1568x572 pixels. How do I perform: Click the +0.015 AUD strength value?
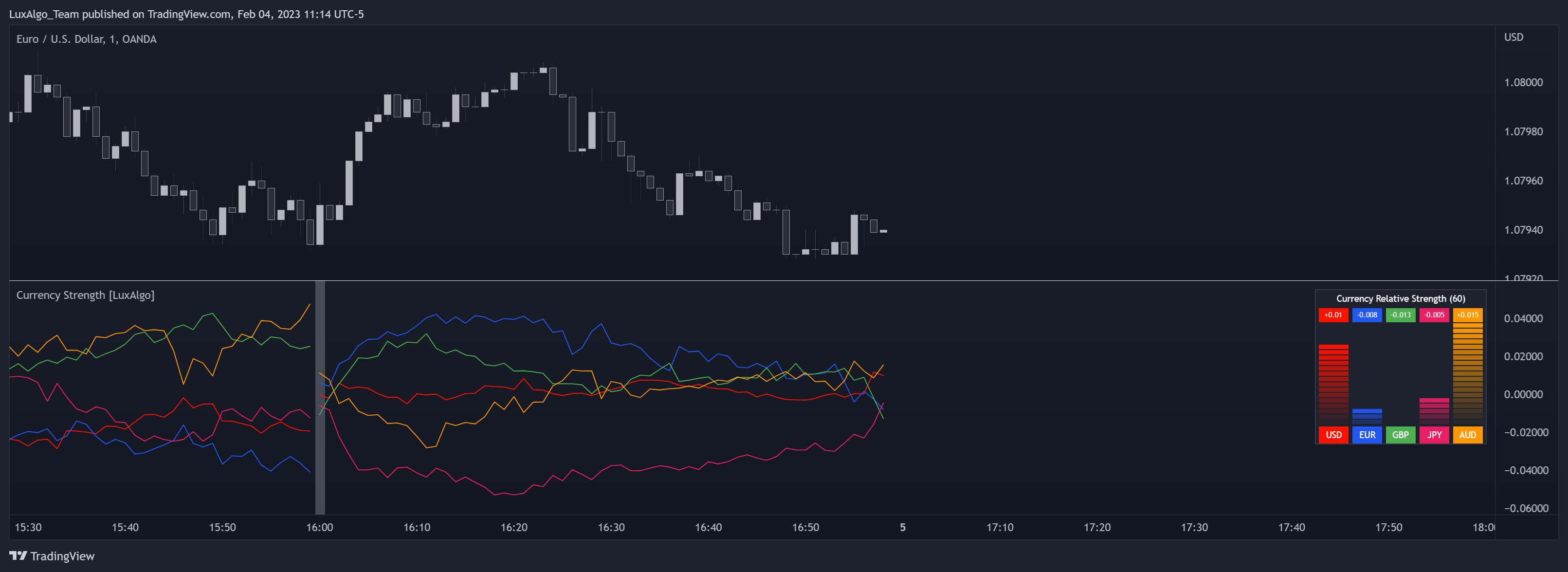coord(1468,315)
